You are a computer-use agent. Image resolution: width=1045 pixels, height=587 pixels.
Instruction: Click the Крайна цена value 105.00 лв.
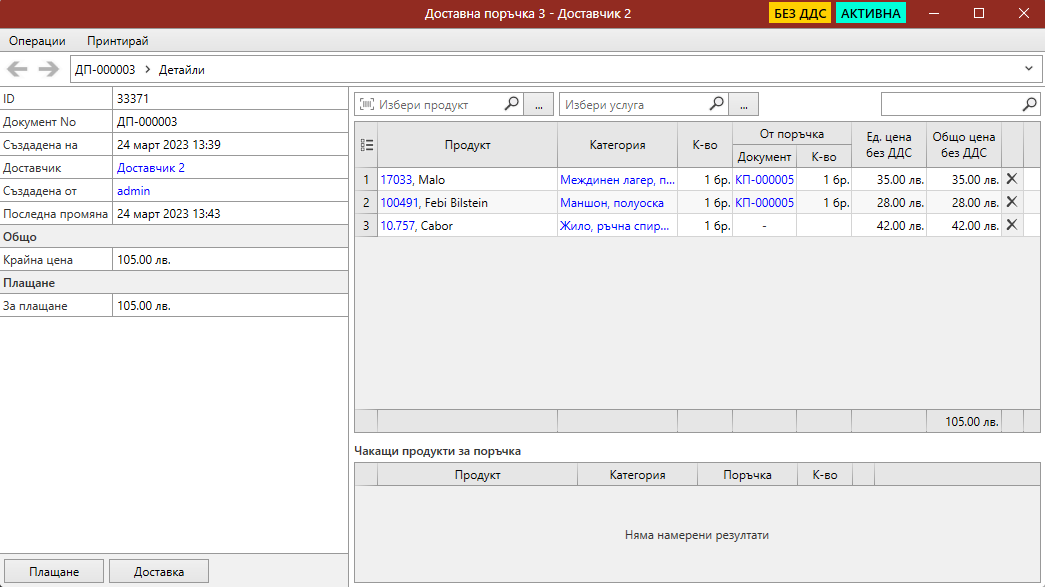(144, 260)
